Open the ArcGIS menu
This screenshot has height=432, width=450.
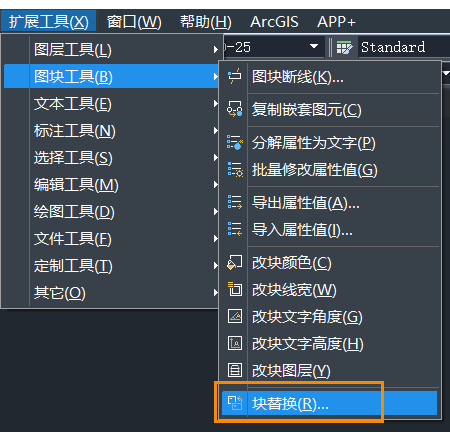[x=274, y=22]
